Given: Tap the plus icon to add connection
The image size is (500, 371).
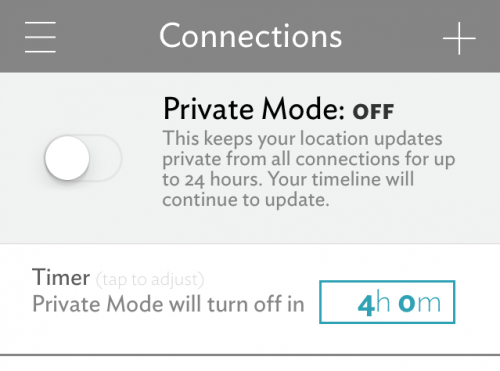Looking at the screenshot, I should [x=459, y=38].
